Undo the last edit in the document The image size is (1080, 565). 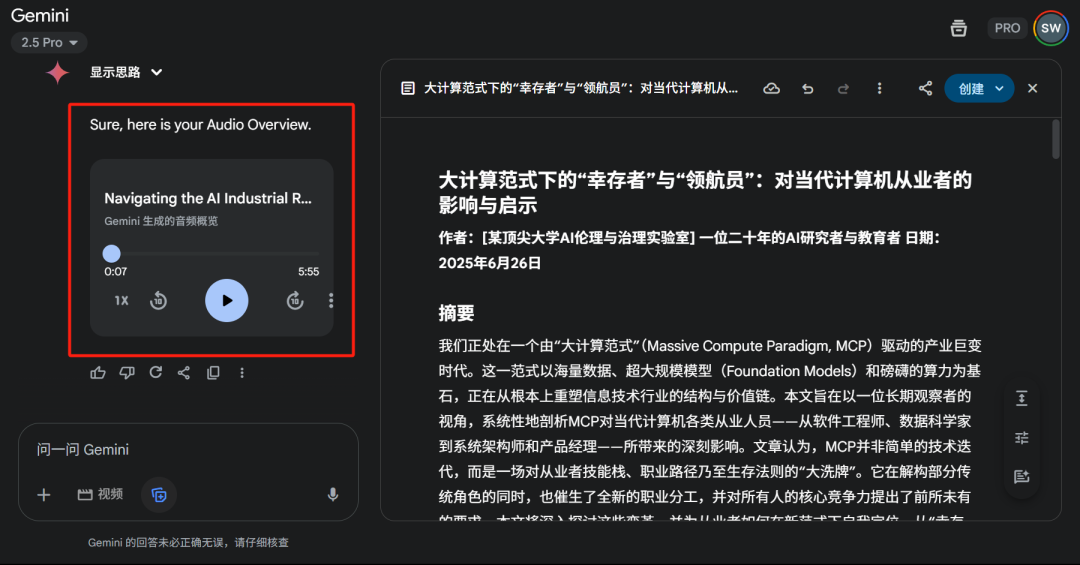(807, 88)
